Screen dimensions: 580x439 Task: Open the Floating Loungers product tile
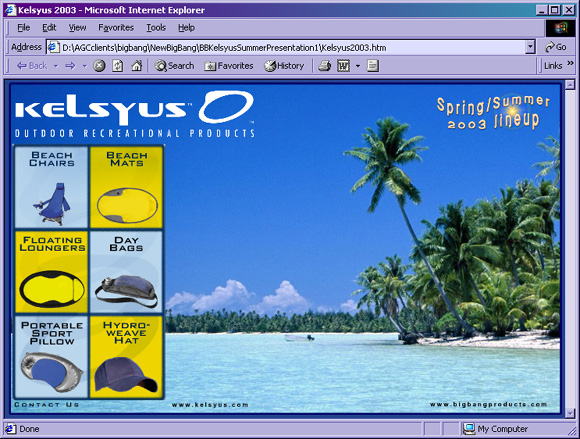[x=51, y=272]
